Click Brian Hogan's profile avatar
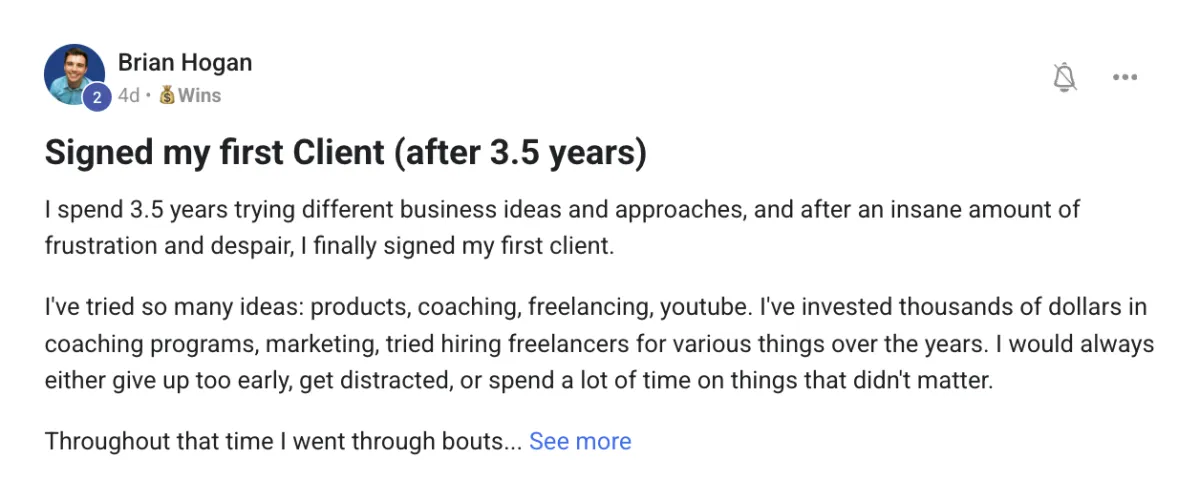 click(73, 73)
